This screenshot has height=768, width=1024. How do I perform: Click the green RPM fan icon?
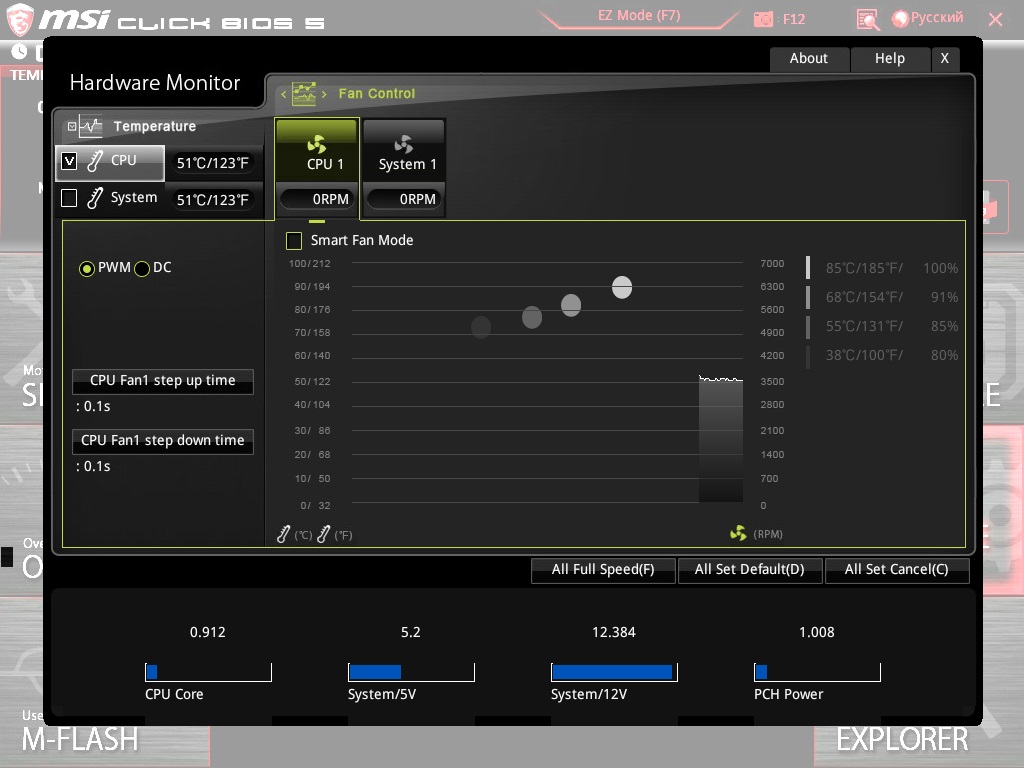point(738,534)
